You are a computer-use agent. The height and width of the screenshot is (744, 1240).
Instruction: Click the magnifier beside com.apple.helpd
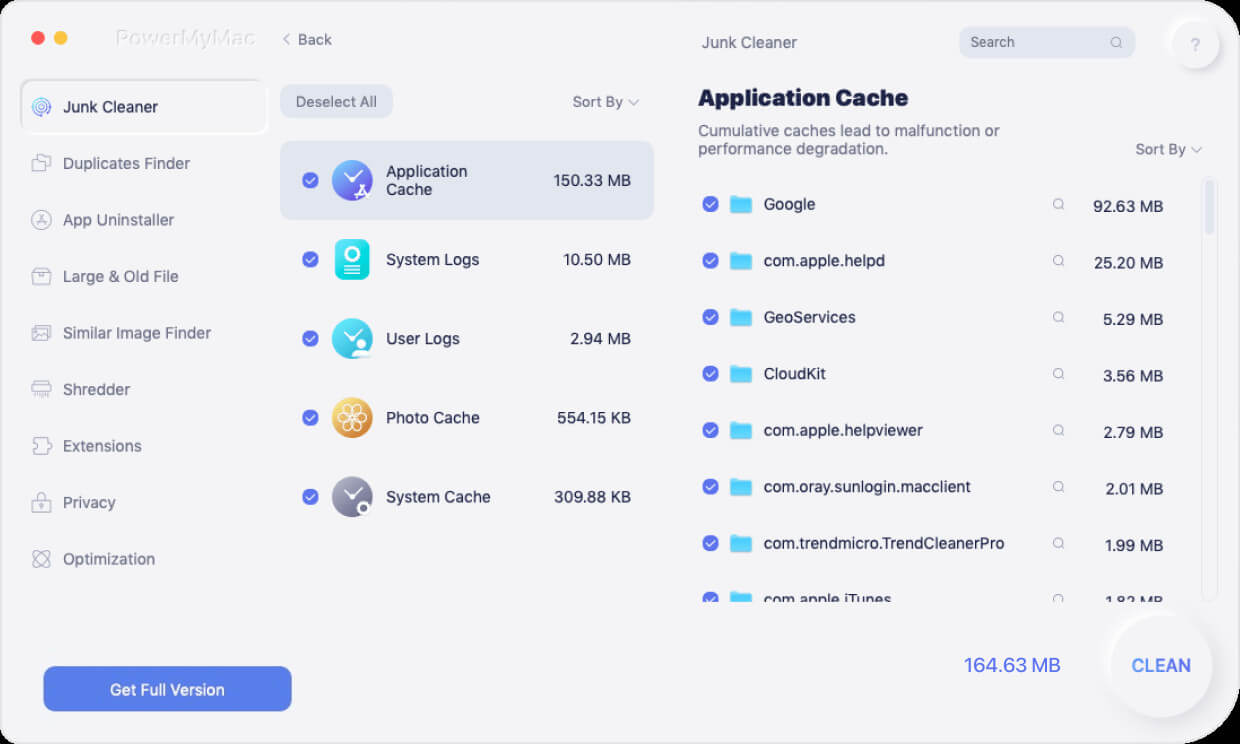point(1058,261)
